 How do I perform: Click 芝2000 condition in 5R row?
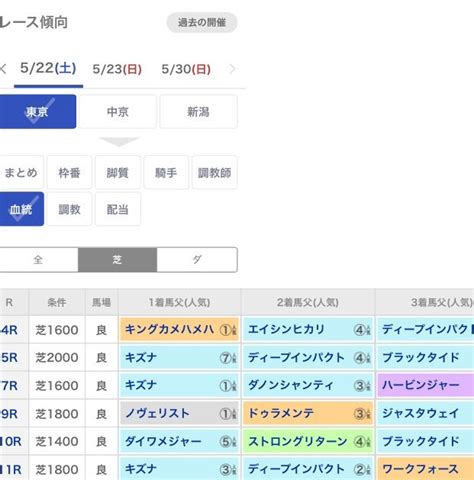click(x=57, y=358)
